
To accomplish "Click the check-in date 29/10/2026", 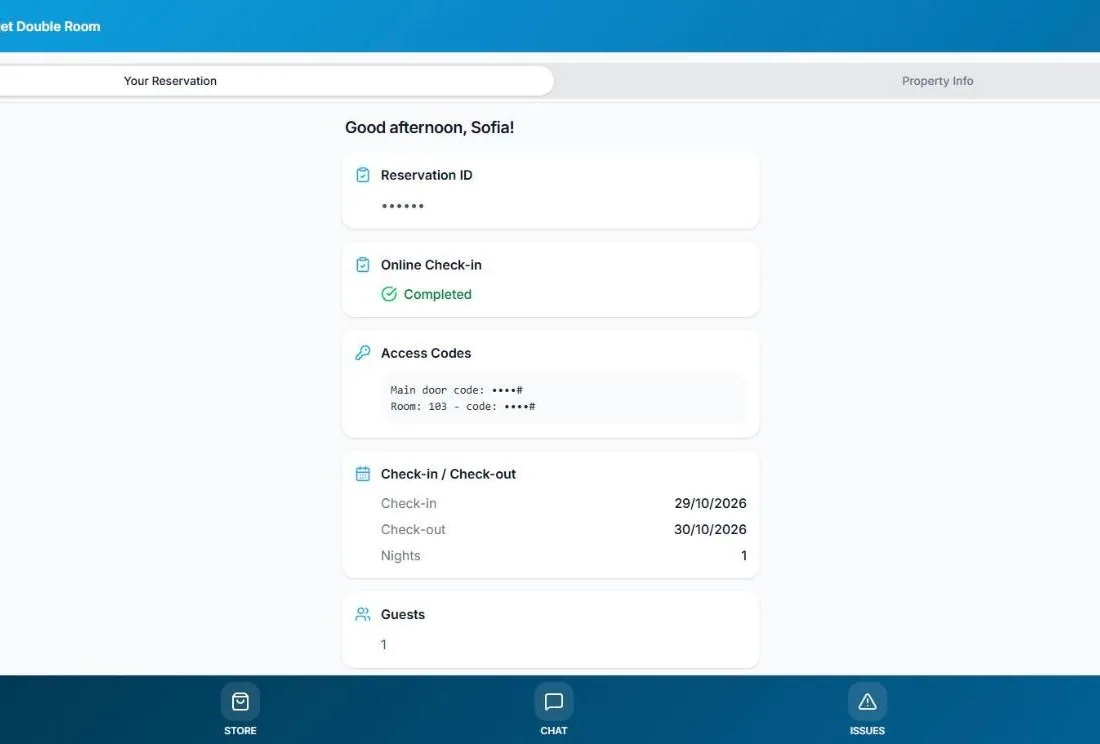I will (710, 503).
